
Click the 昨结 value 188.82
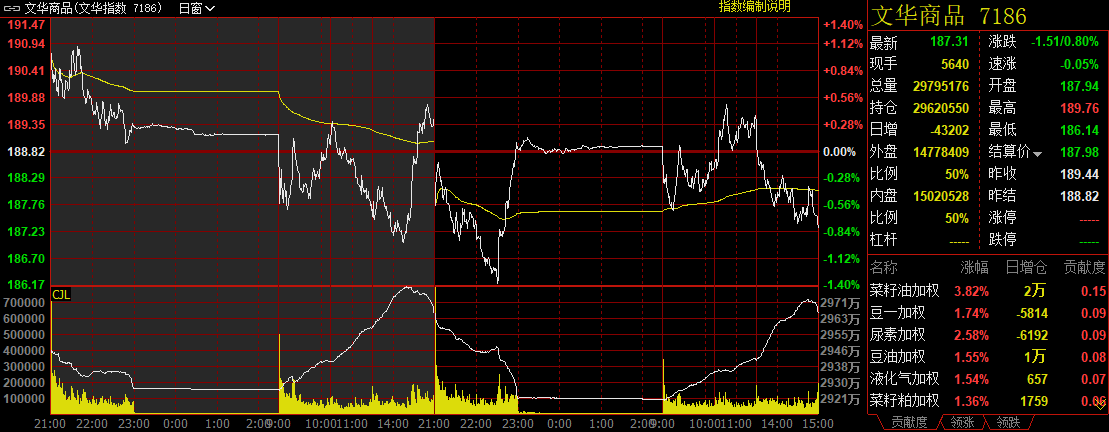[1079, 196]
